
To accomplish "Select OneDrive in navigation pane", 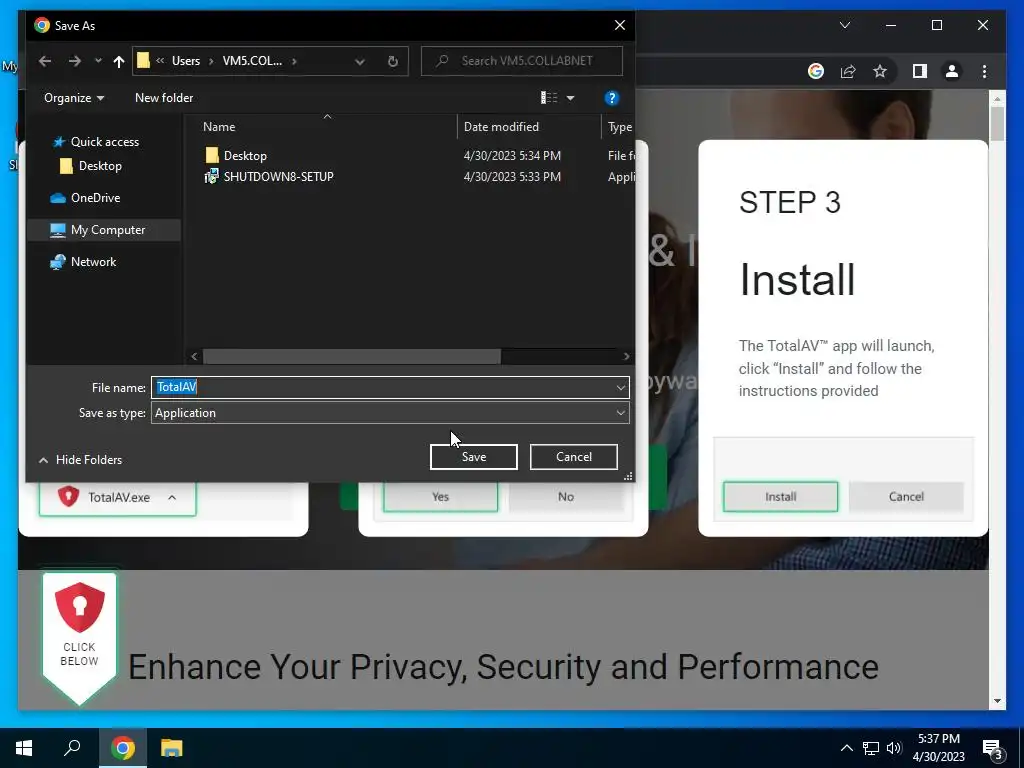I will click(95, 198).
